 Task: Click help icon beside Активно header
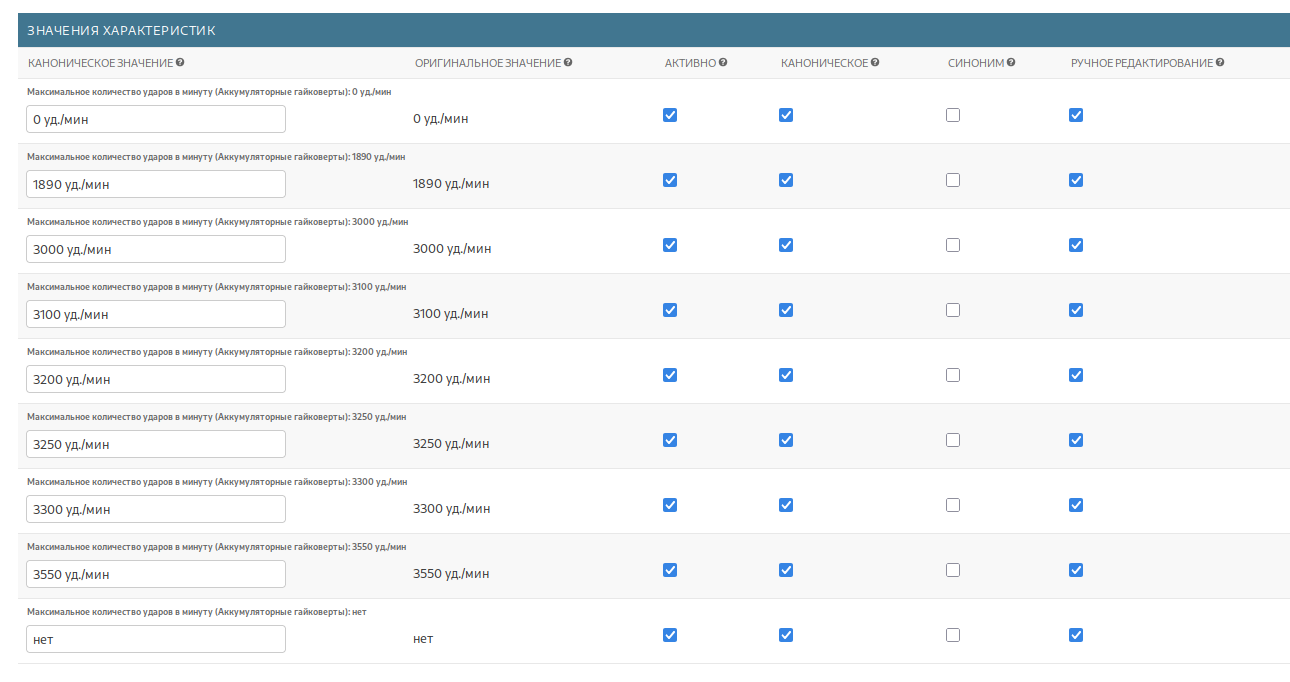[x=723, y=62]
